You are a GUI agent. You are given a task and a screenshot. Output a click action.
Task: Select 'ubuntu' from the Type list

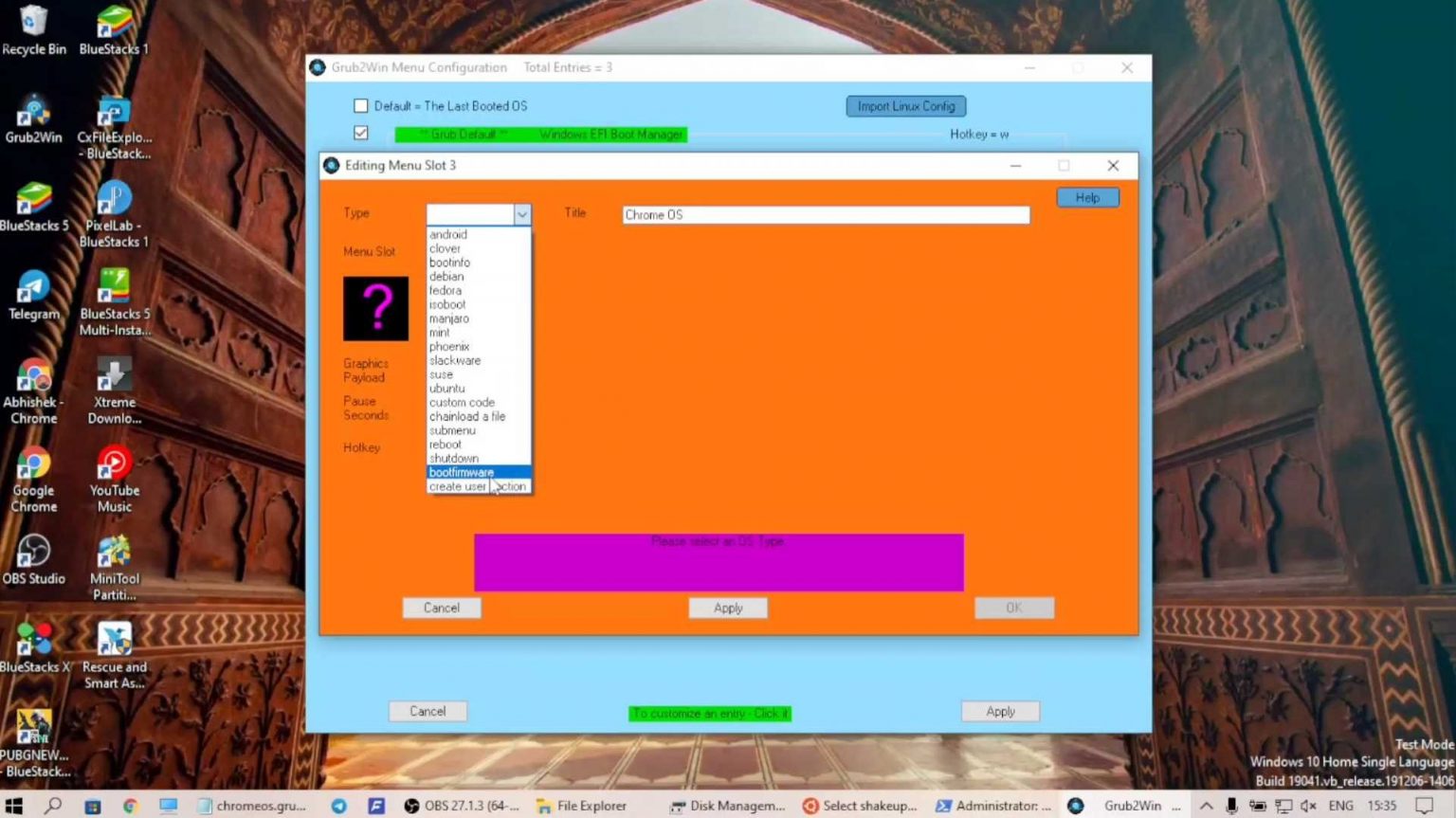pyautogui.click(x=446, y=389)
